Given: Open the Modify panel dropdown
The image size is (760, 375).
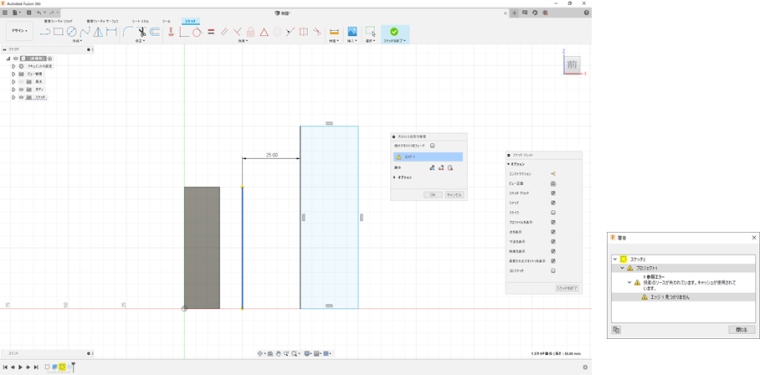Looking at the screenshot, I should 140,41.
